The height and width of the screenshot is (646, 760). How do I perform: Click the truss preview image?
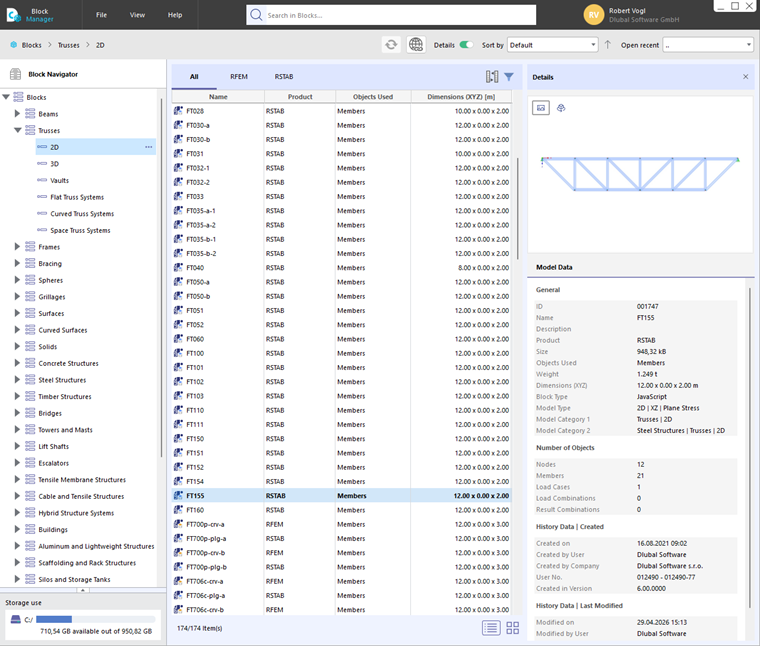[x=640, y=173]
